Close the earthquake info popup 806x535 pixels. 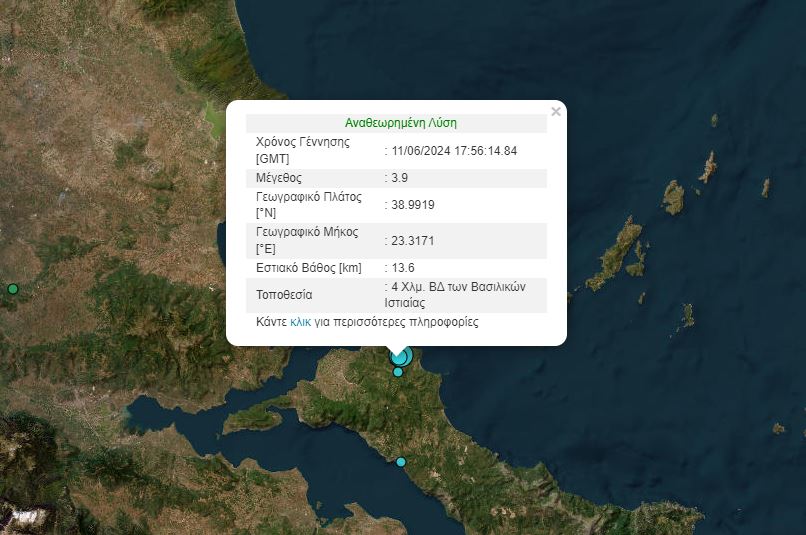pos(556,112)
